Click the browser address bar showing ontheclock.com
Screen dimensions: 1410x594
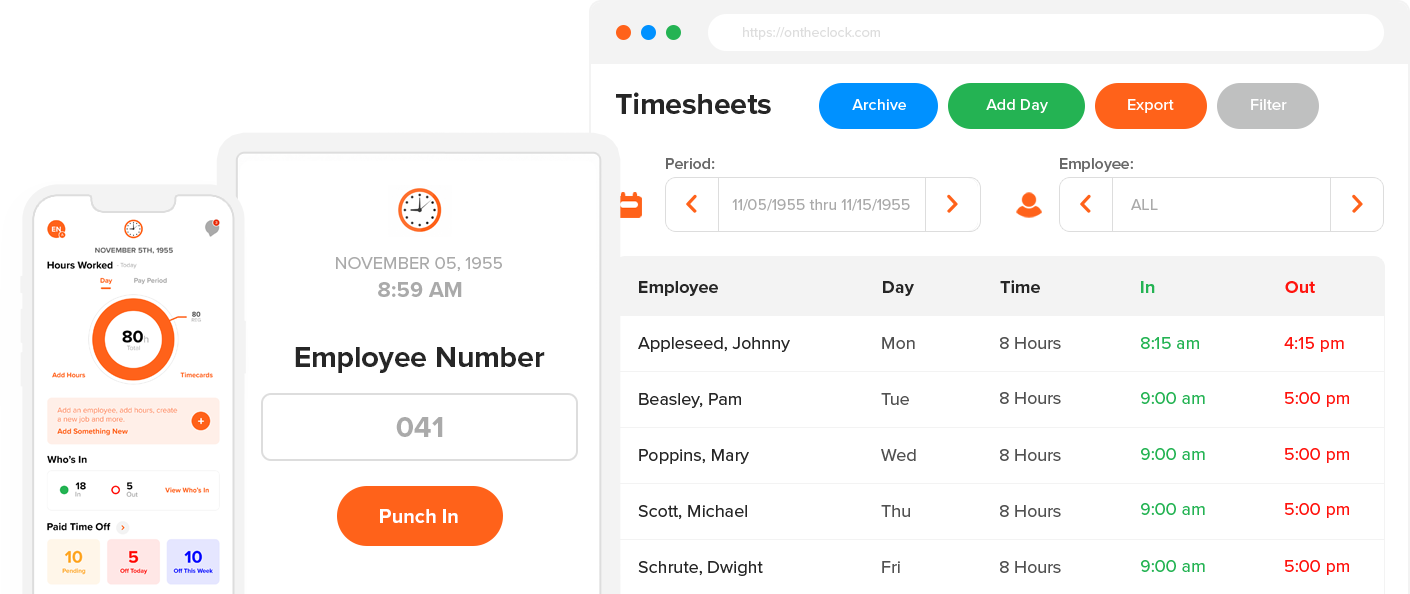coord(1046,32)
